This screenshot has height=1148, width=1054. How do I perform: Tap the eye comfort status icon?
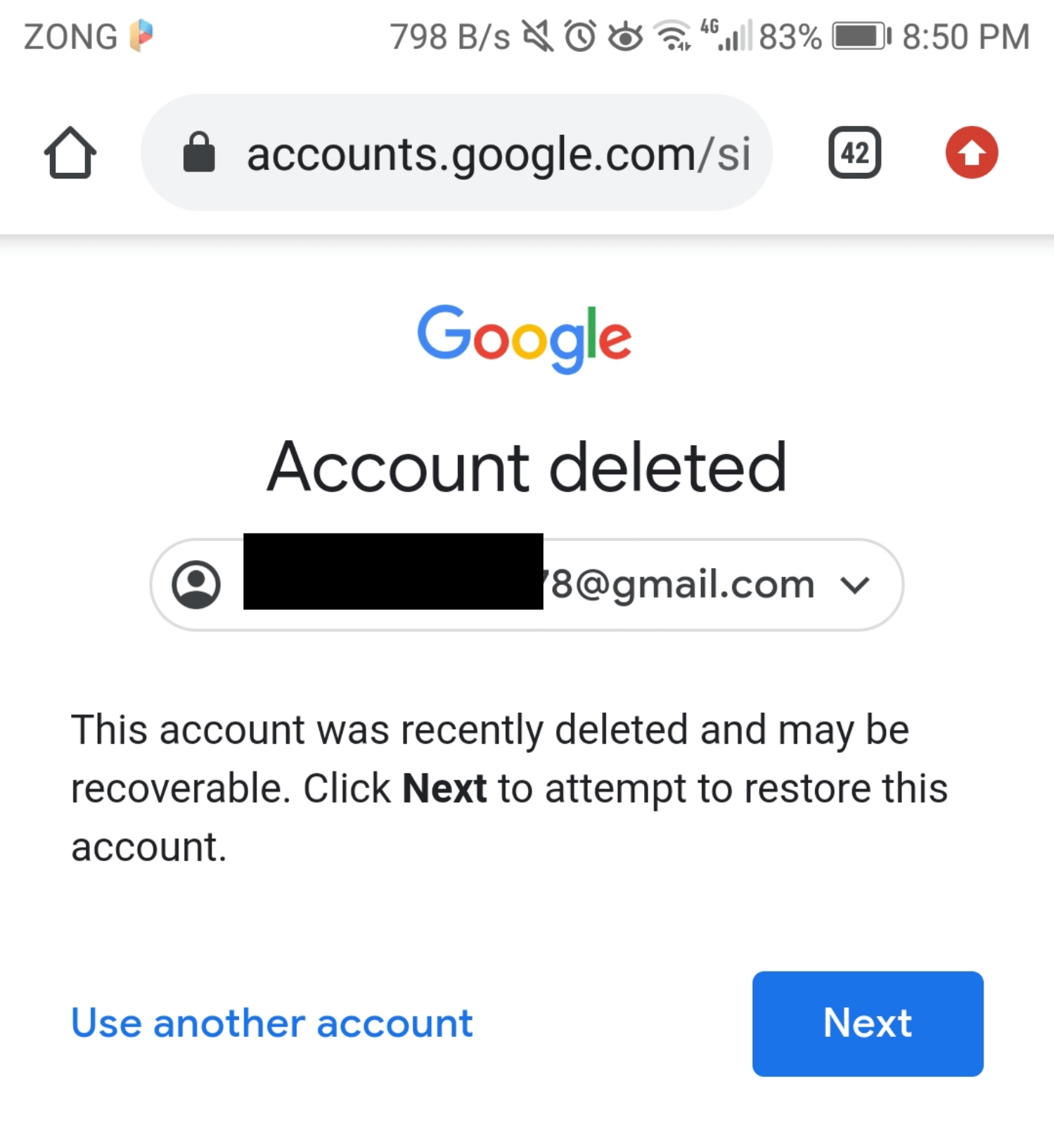coord(626,37)
